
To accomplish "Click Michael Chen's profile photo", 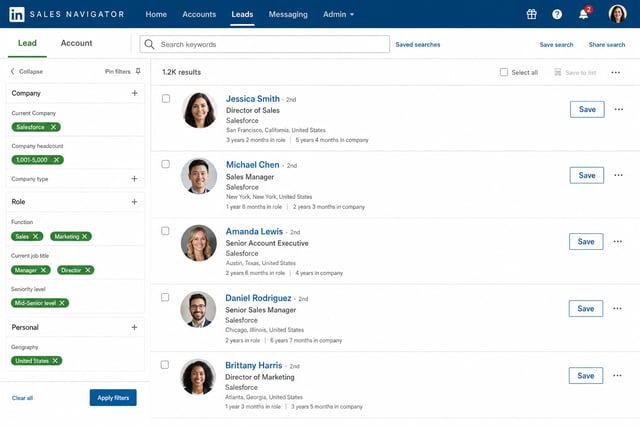I will 199,176.
